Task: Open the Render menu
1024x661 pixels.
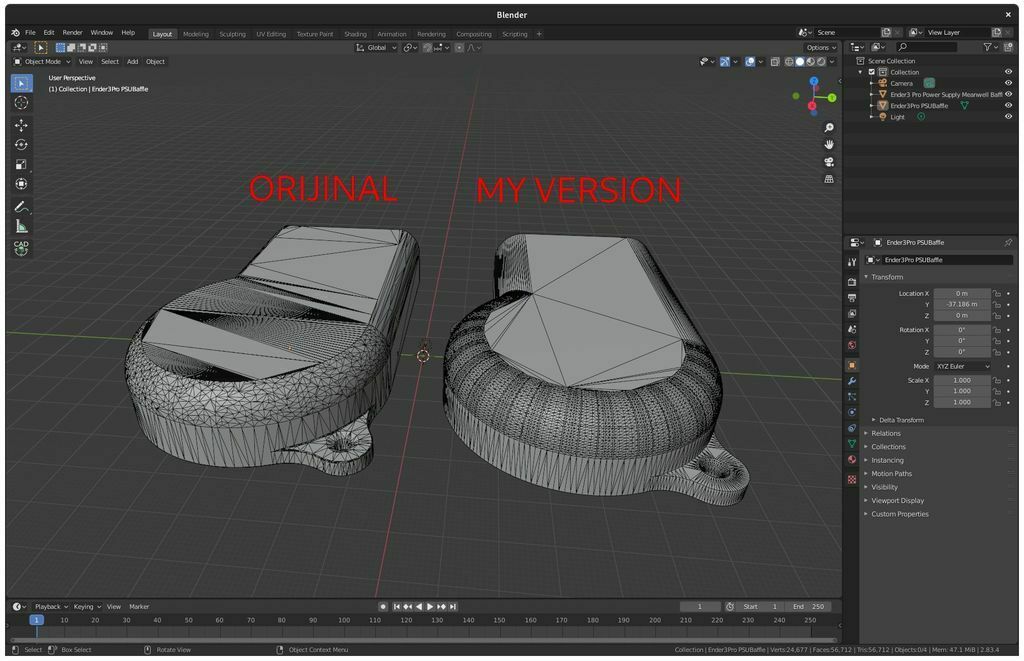Action: 73,33
